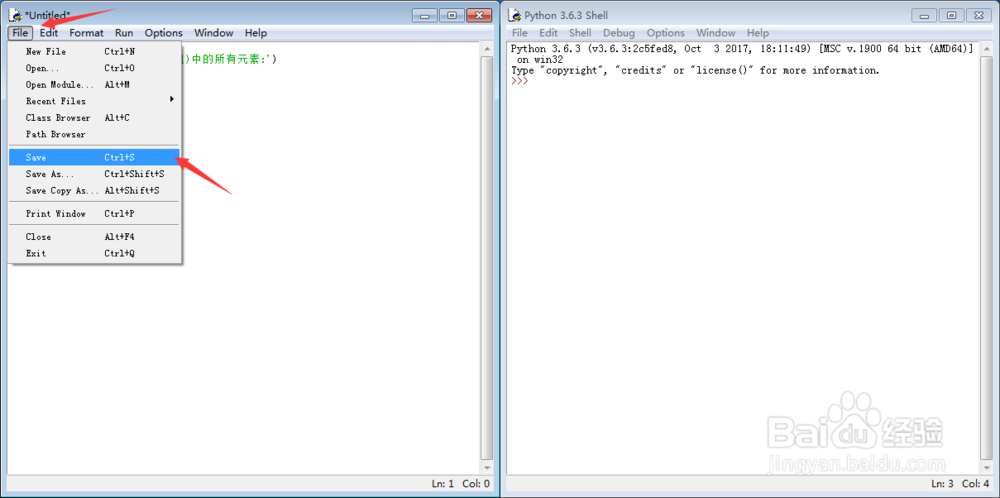Click Python Shell scrollbar up arrow
The image size is (1000, 498).
(x=987, y=48)
